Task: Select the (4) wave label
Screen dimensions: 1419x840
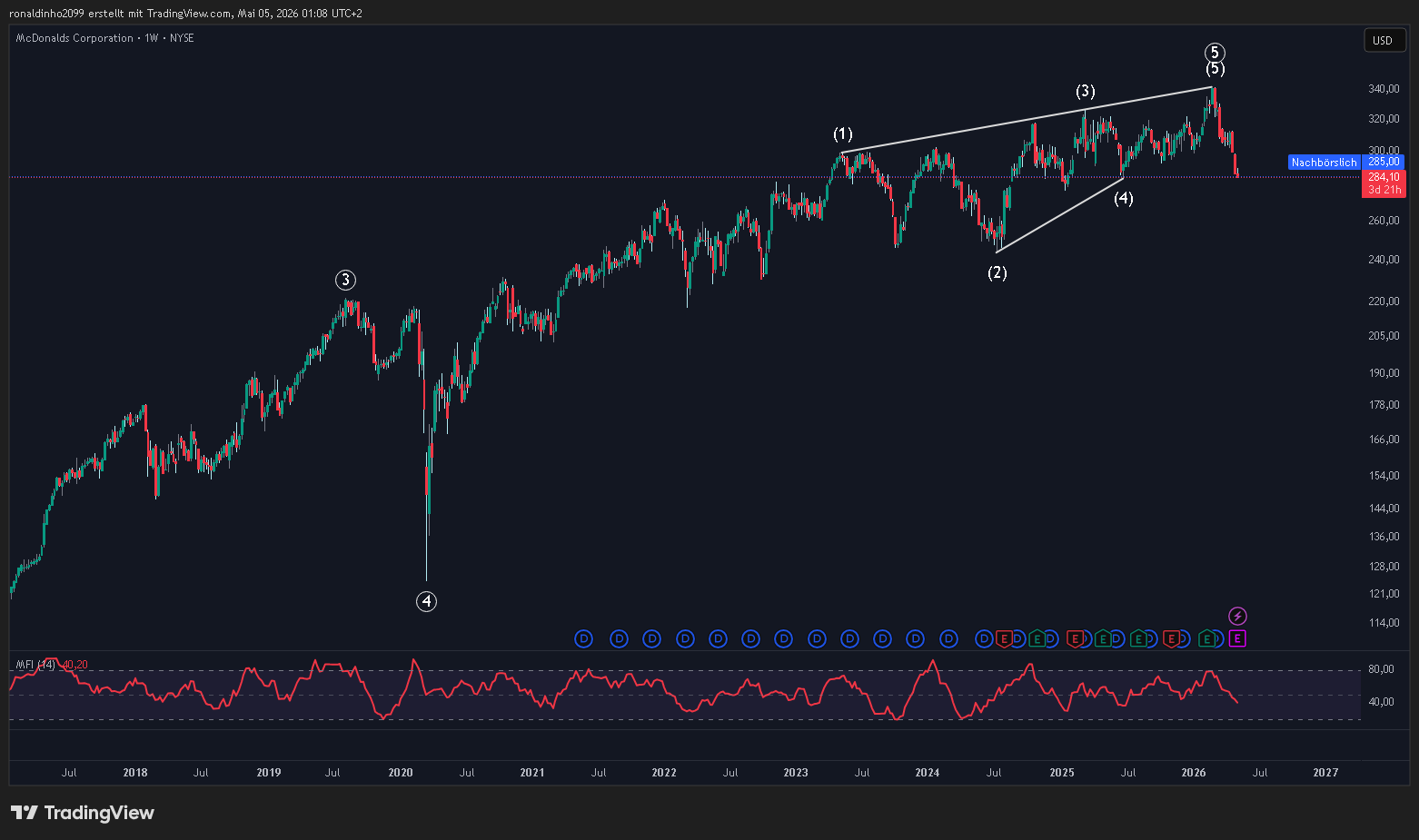Action: [1124, 198]
